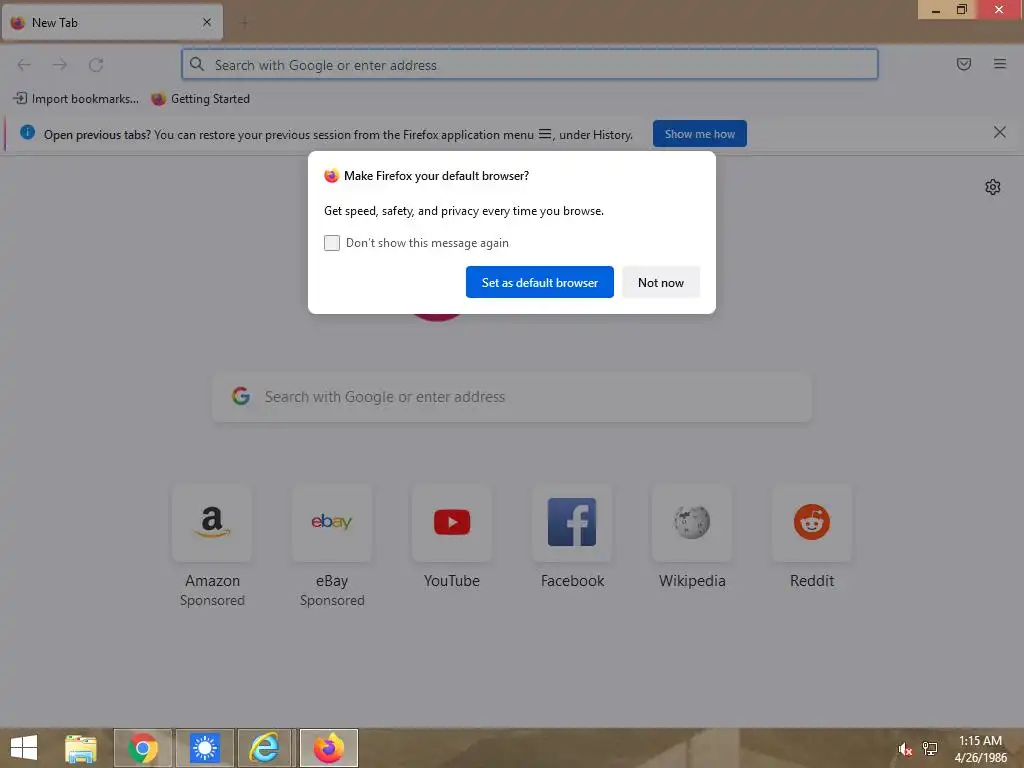Screen dimensions: 1024x768
Task: Click the search magnifier in address bar
Action: [197, 64]
